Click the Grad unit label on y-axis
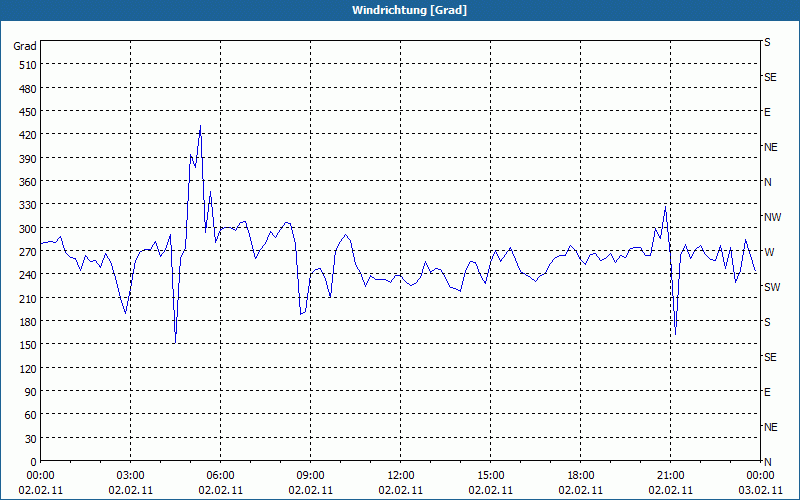The image size is (800, 500). tap(25, 46)
